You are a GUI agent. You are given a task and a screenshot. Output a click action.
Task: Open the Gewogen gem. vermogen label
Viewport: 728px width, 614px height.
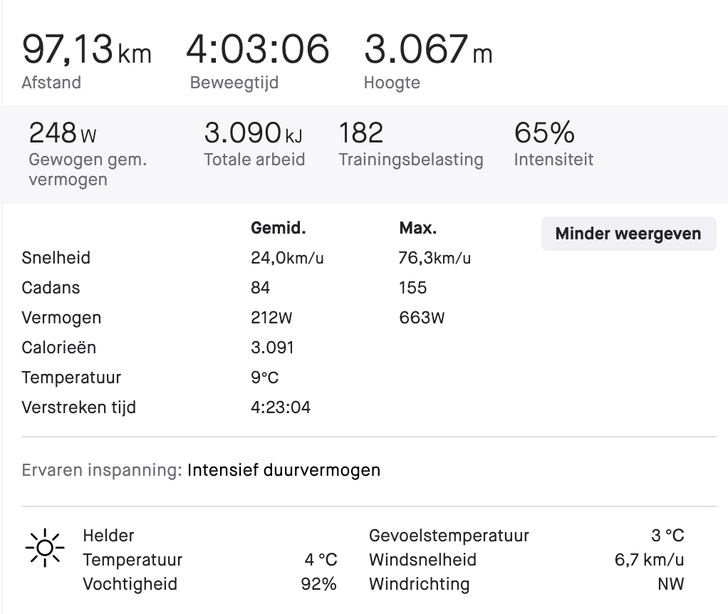[87, 169]
